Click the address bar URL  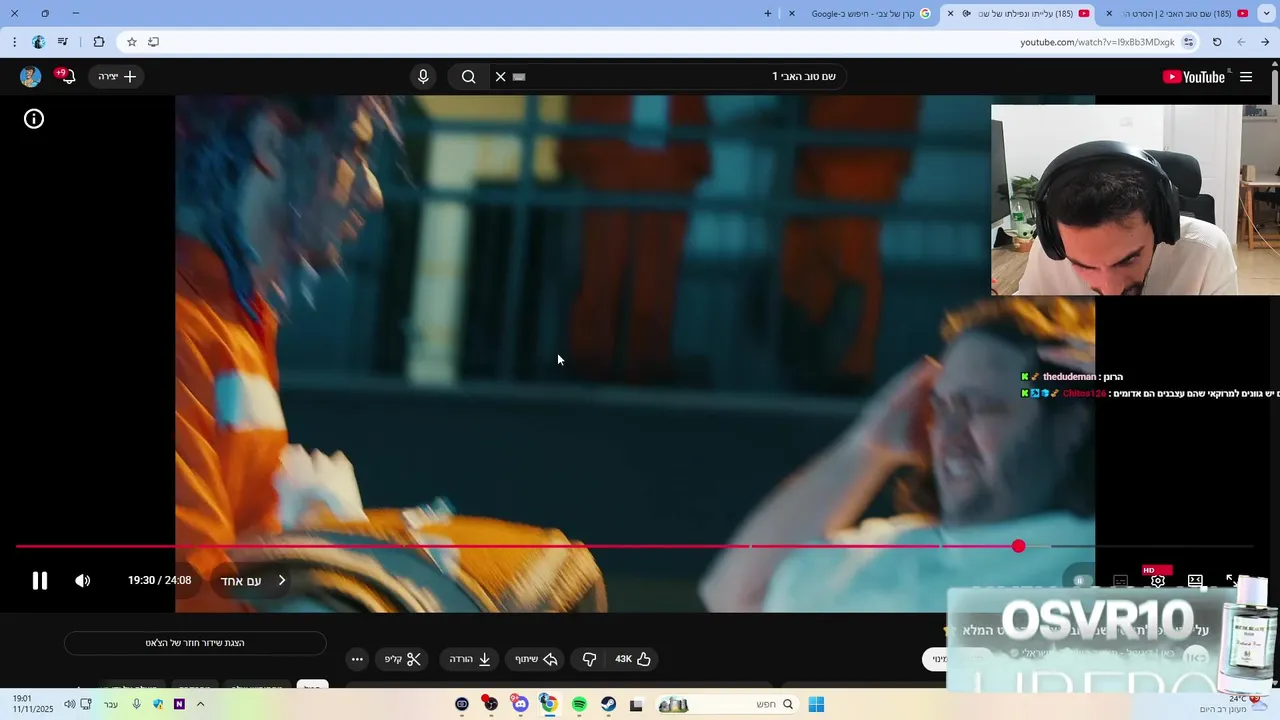(1097, 42)
